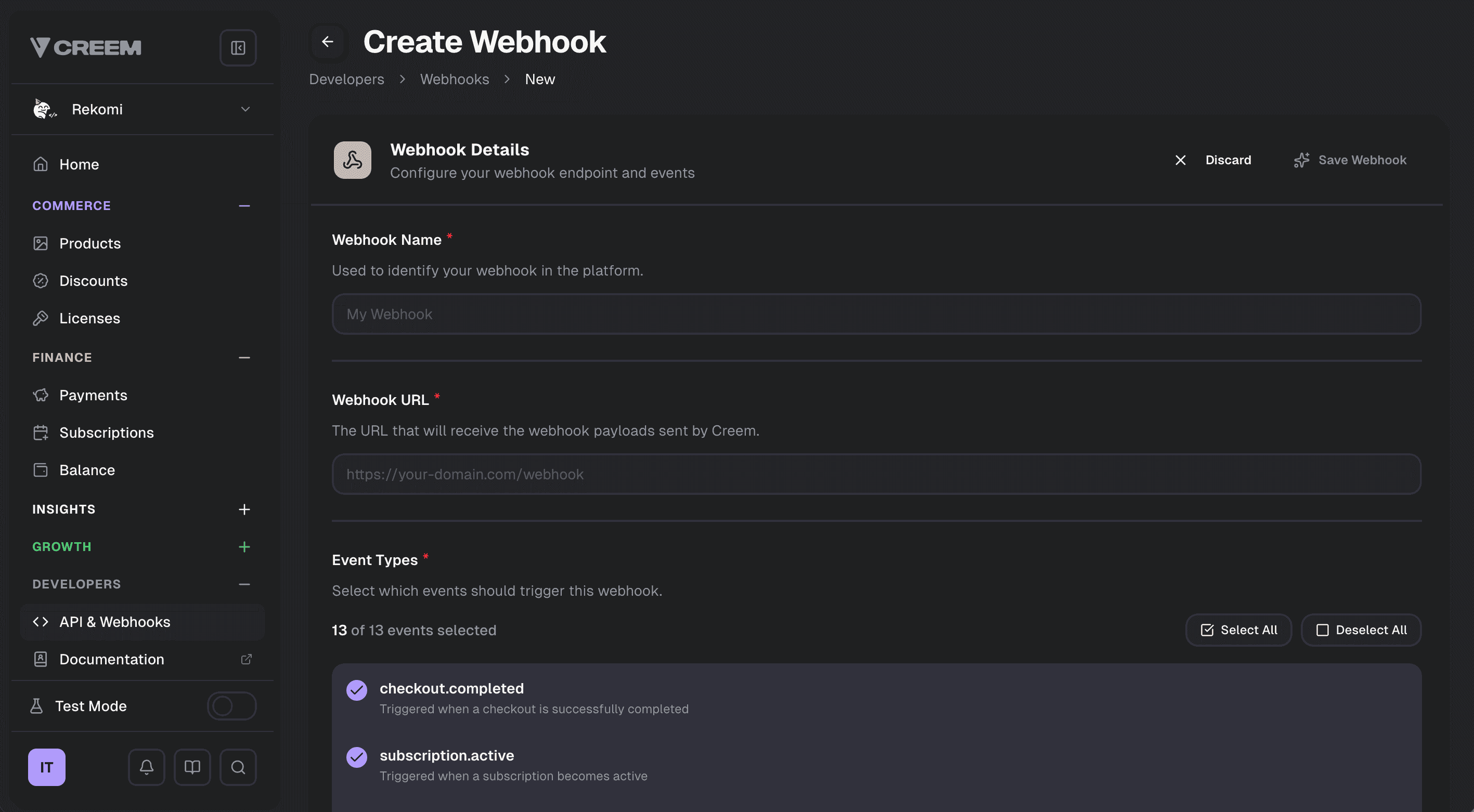The height and width of the screenshot is (812, 1474).
Task: Click the Documentation external link icon
Action: pos(246,659)
